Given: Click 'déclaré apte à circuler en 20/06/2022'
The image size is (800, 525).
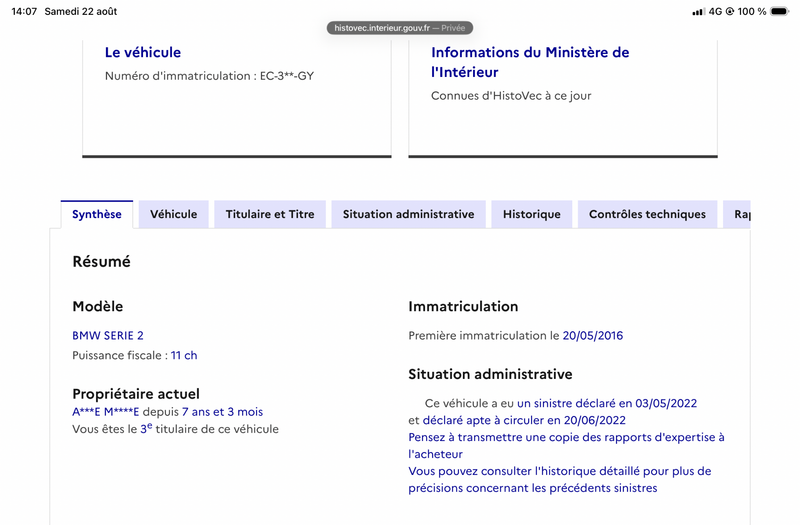Looking at the screenshot, I should click(524, 420).
